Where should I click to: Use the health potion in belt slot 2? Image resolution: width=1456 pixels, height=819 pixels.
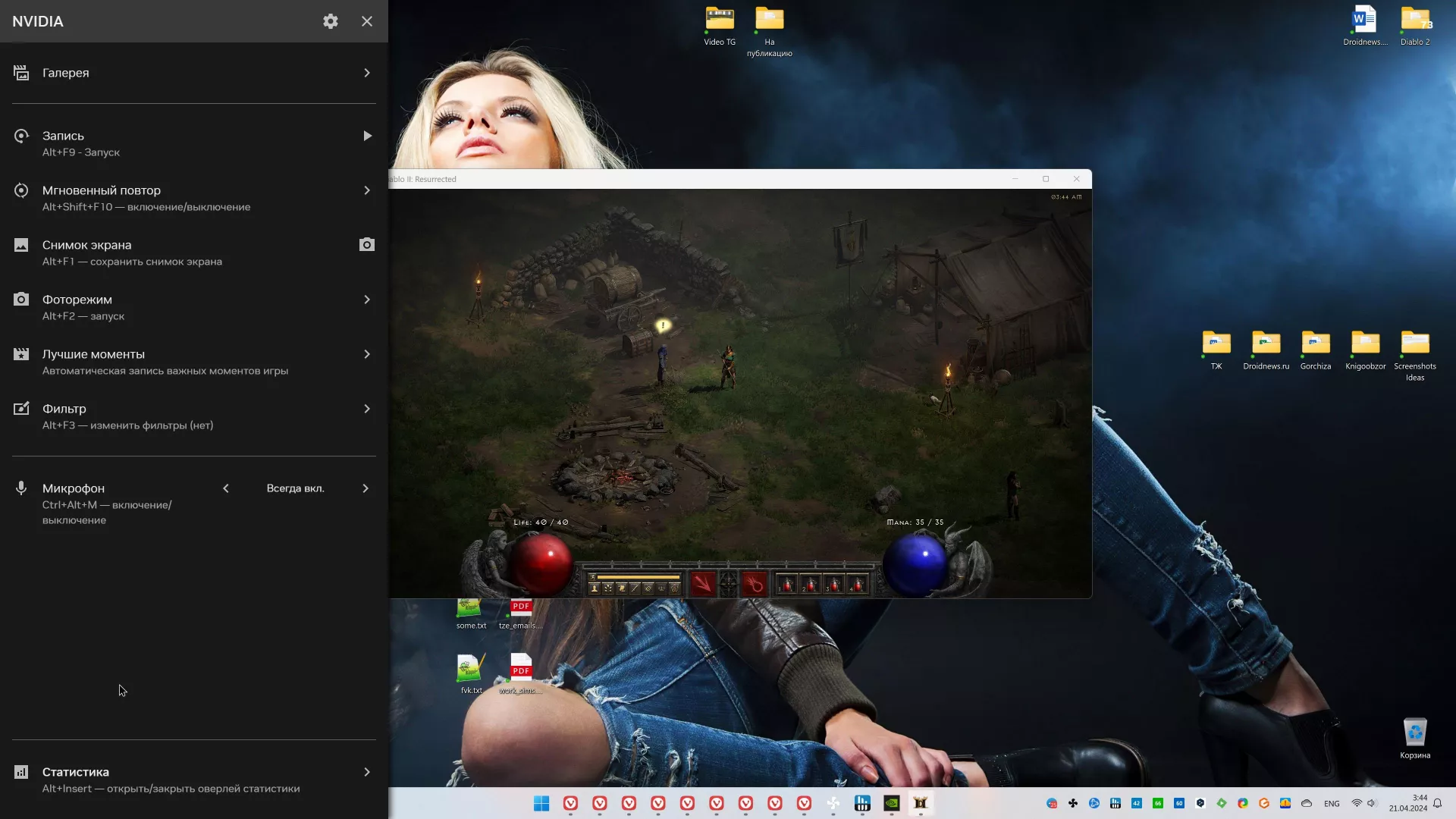click(811, 584)
